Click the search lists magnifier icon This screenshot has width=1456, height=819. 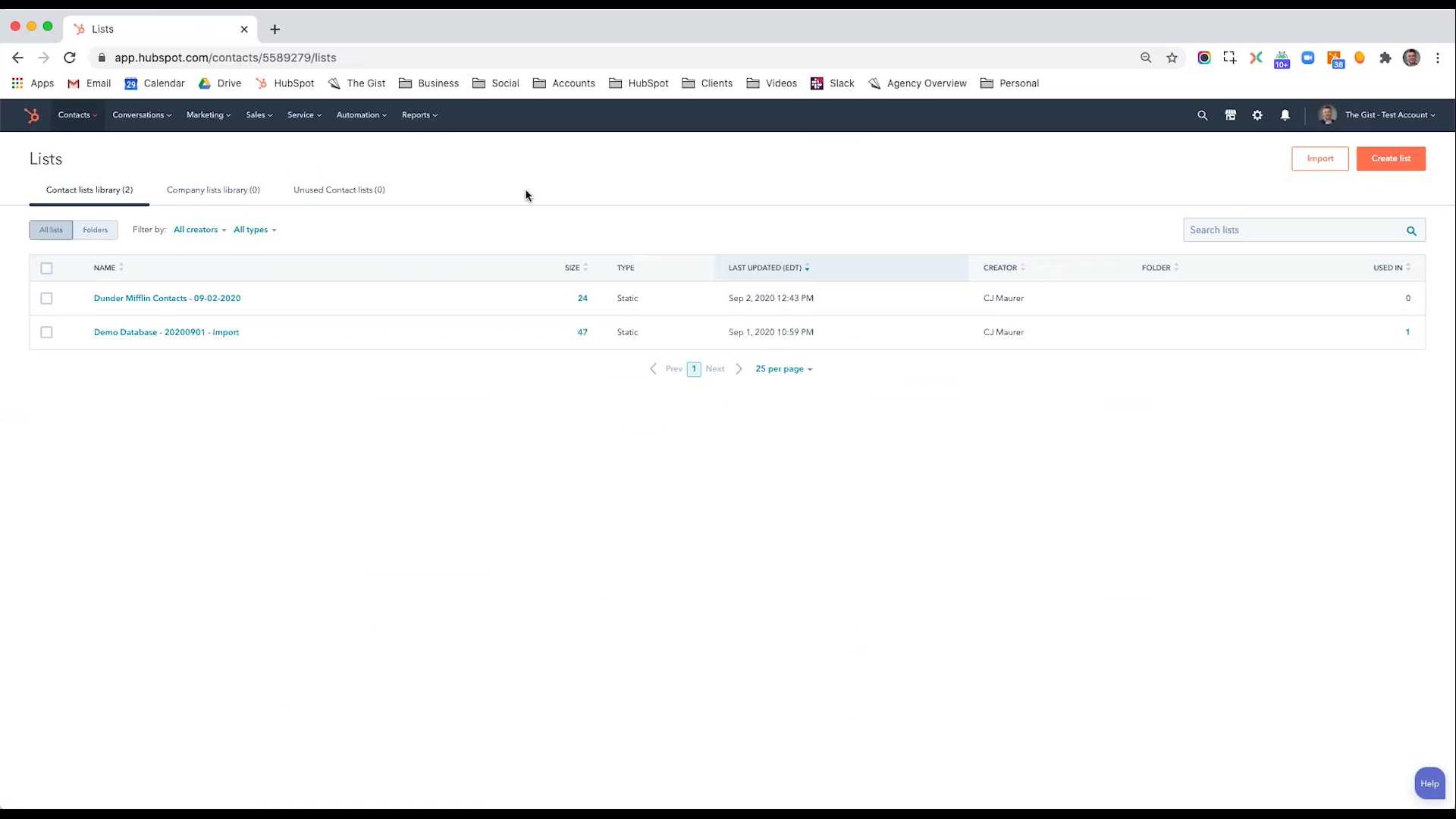pyautogui.click(x=1410, y=230)
